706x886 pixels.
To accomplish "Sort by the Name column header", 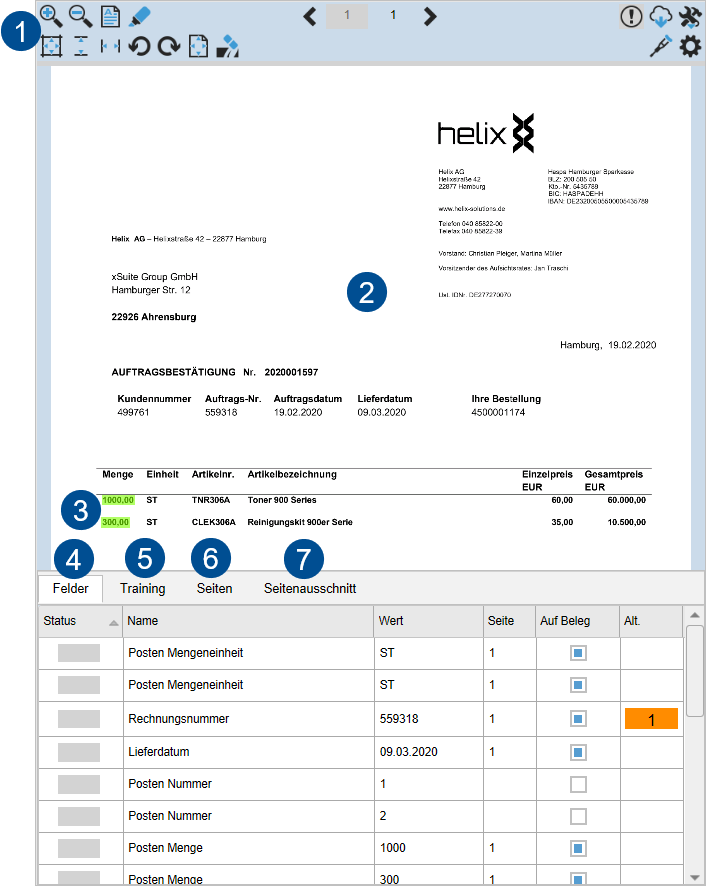I will pos(248,620).
